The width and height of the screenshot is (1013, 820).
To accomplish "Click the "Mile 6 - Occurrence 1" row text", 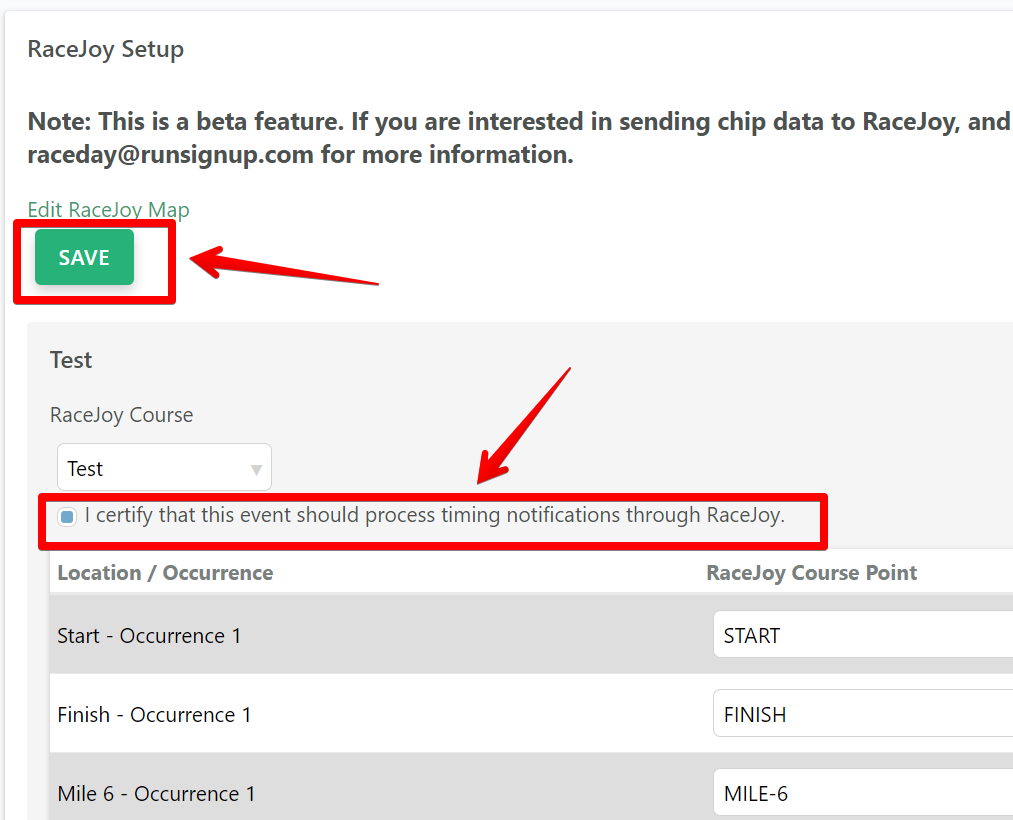I will pos(156,794).
